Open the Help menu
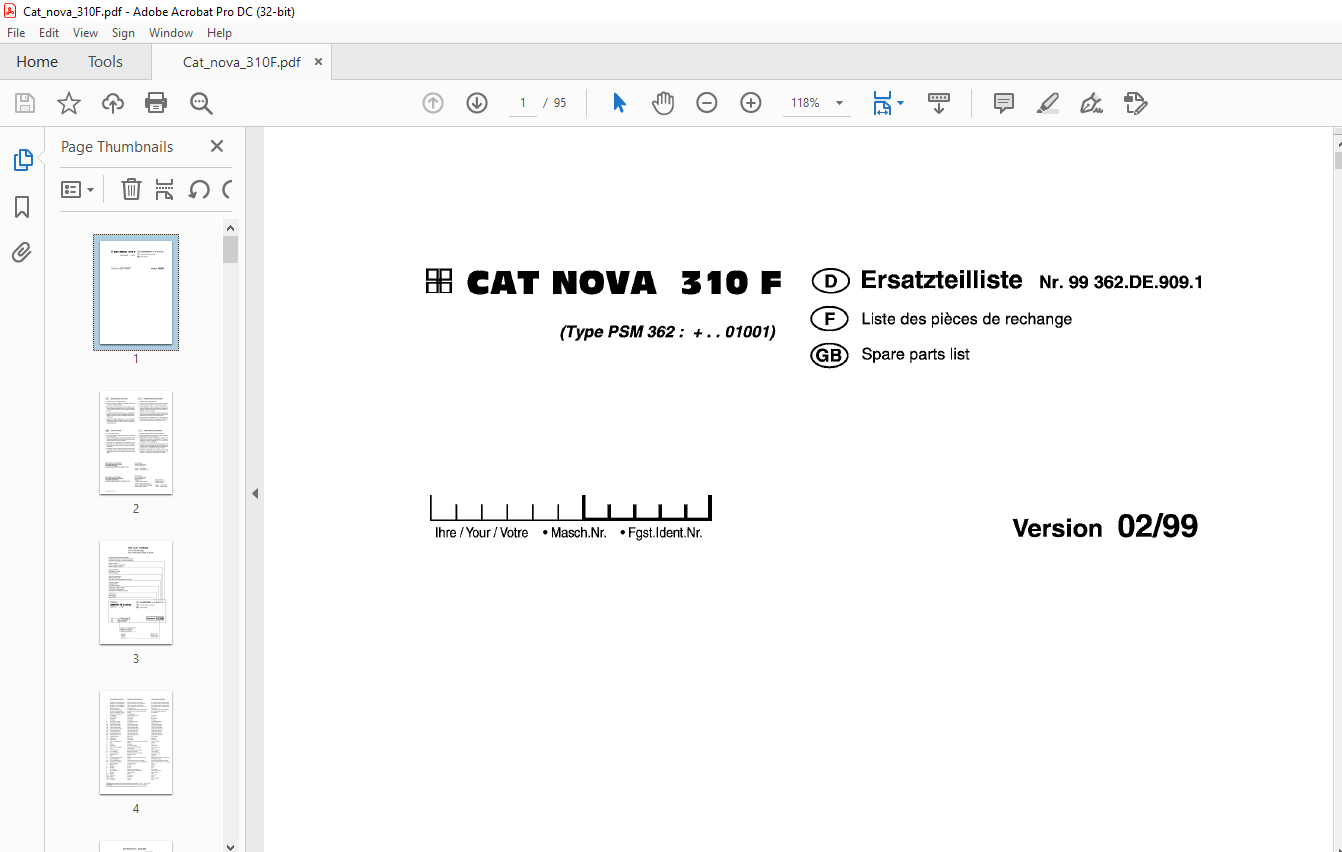1342x852 pixels. [219, 33]
